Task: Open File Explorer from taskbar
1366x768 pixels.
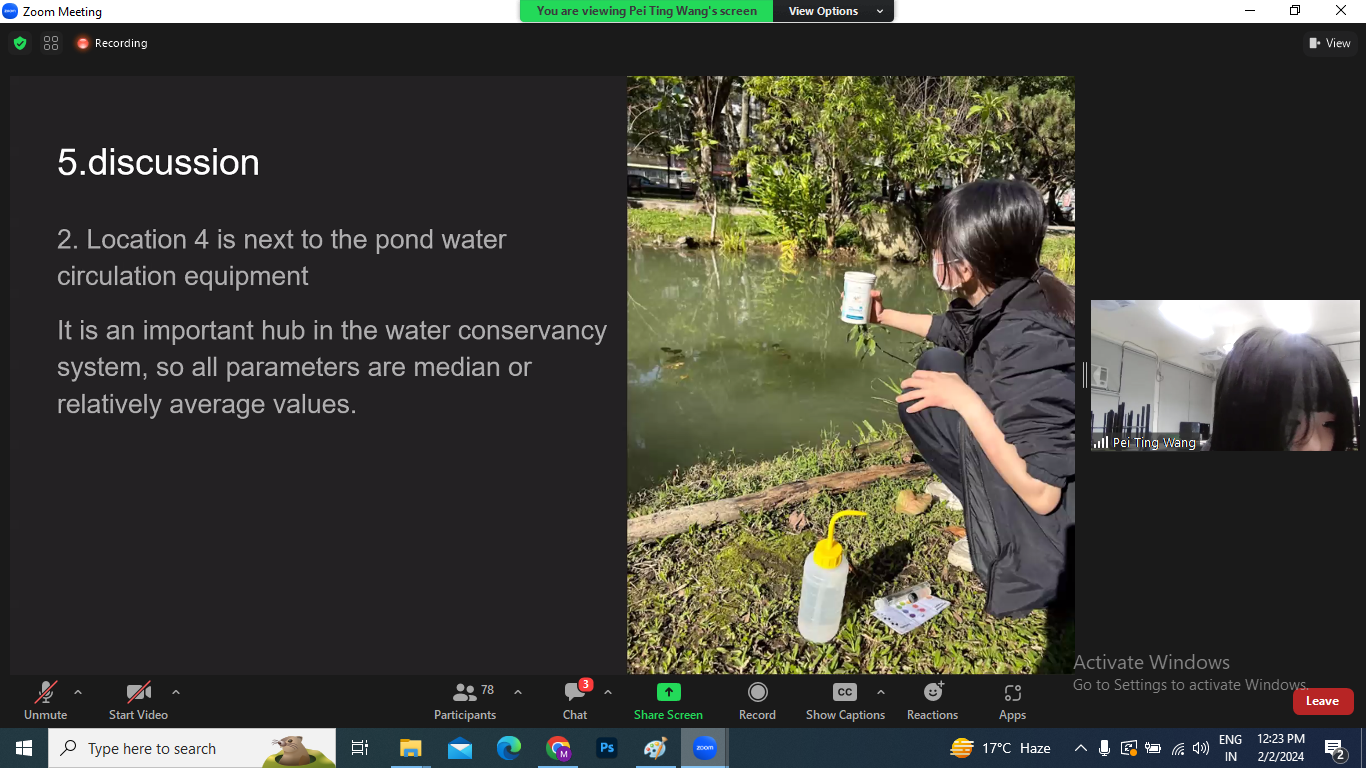Action: point(410,748)
